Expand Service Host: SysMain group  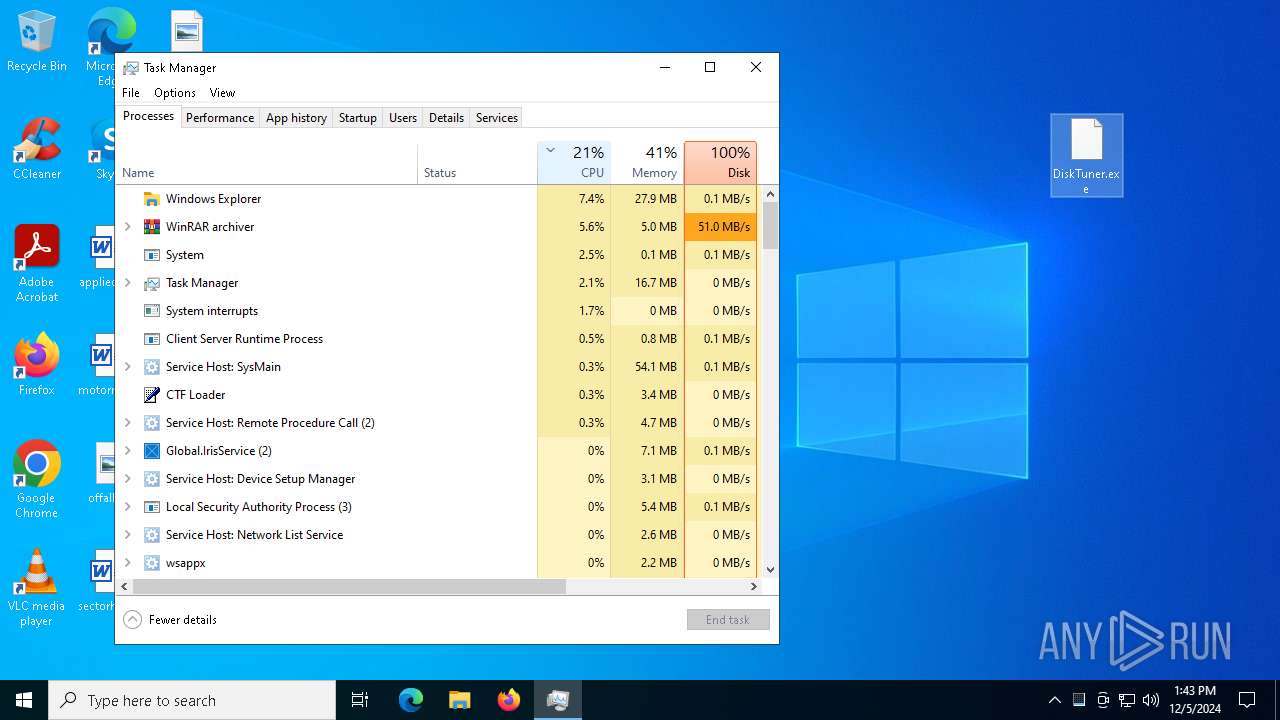coord(127,367)
